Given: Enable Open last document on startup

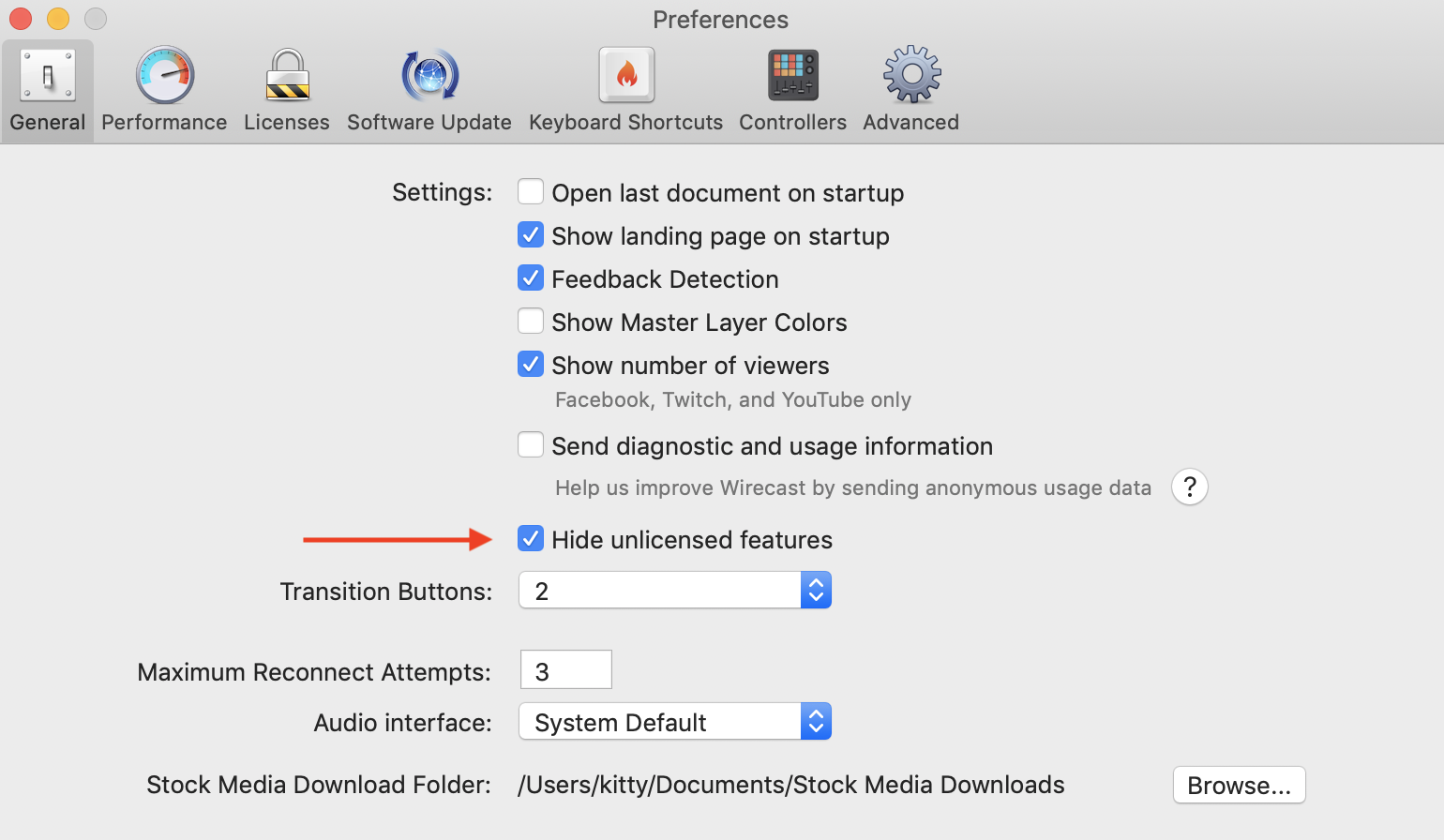Looking at the screenshot, I should (531, 192).
